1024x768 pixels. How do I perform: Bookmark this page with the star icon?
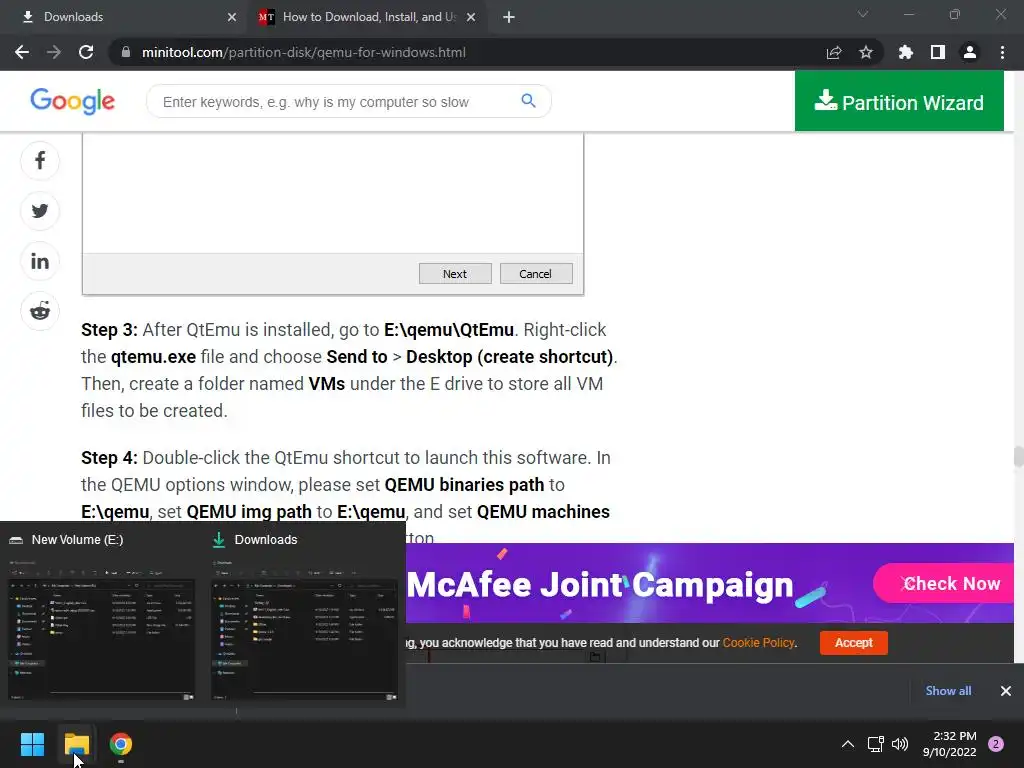tap(866, 52)
